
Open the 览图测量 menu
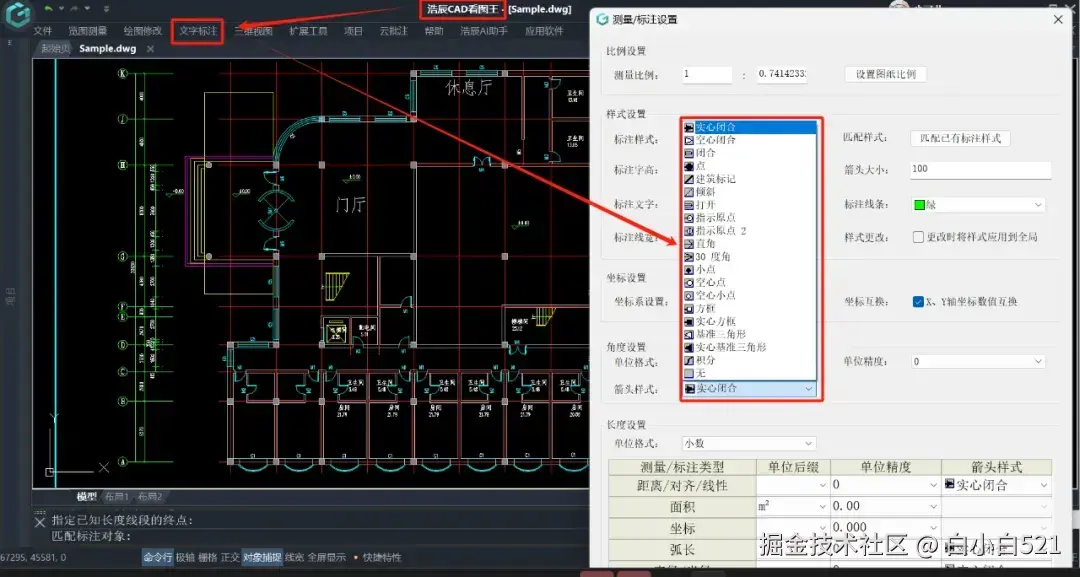(87, 31)
